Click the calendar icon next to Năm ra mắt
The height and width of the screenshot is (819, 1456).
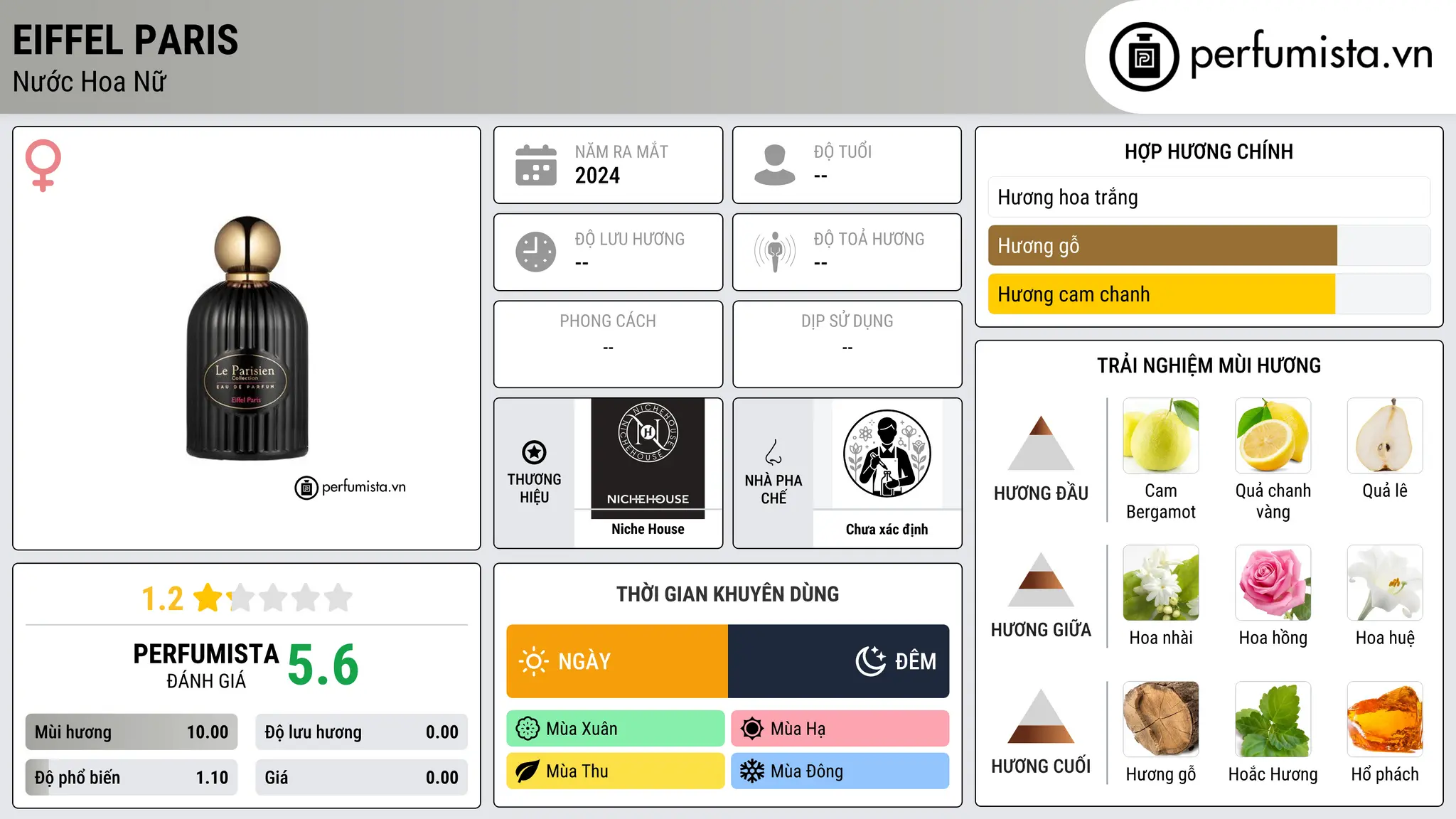pos(536,165)
